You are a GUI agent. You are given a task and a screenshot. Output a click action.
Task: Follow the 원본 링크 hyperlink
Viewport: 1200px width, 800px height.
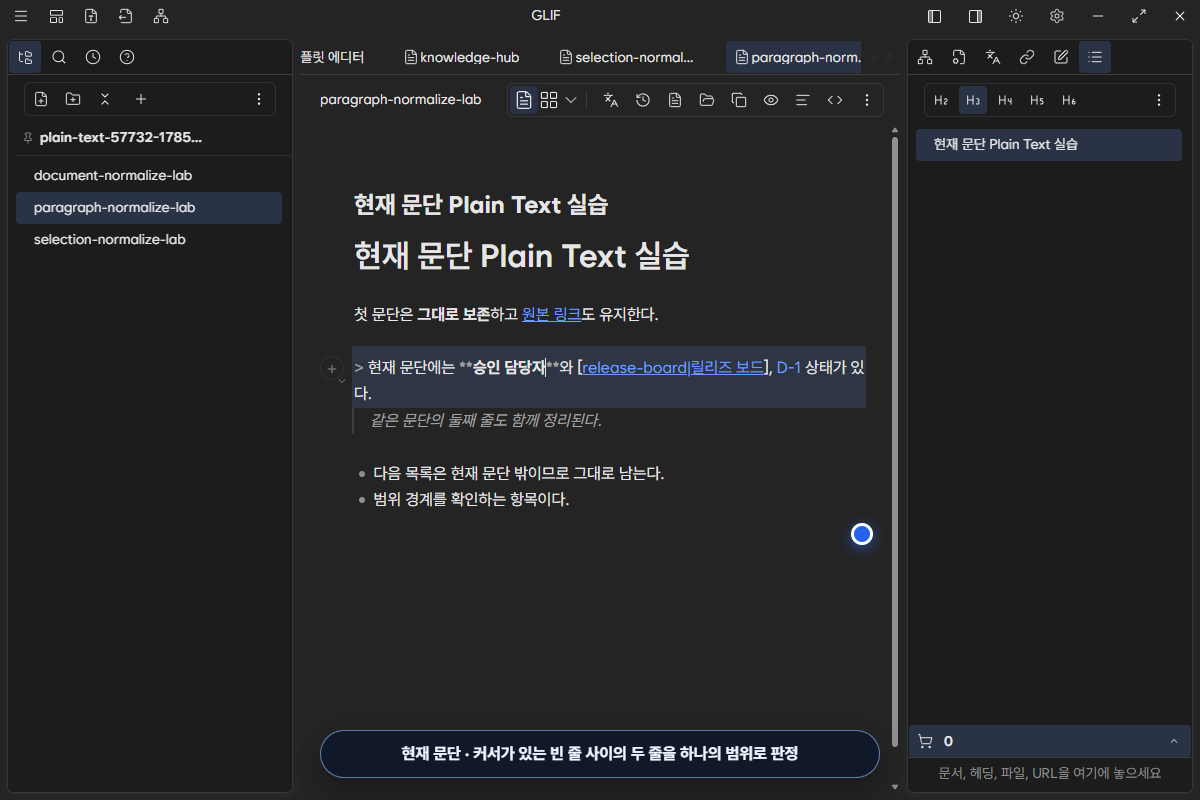[551, 314]
